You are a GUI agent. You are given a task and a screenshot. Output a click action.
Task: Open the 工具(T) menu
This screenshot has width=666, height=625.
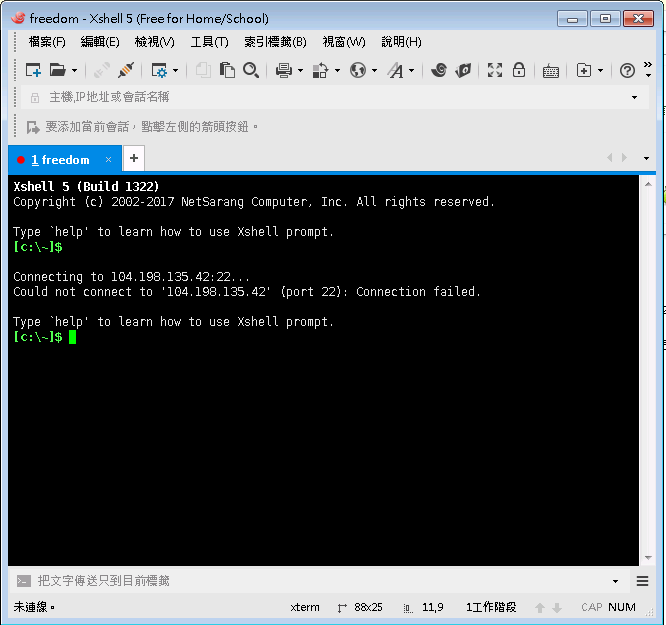(x=209, y=42)
